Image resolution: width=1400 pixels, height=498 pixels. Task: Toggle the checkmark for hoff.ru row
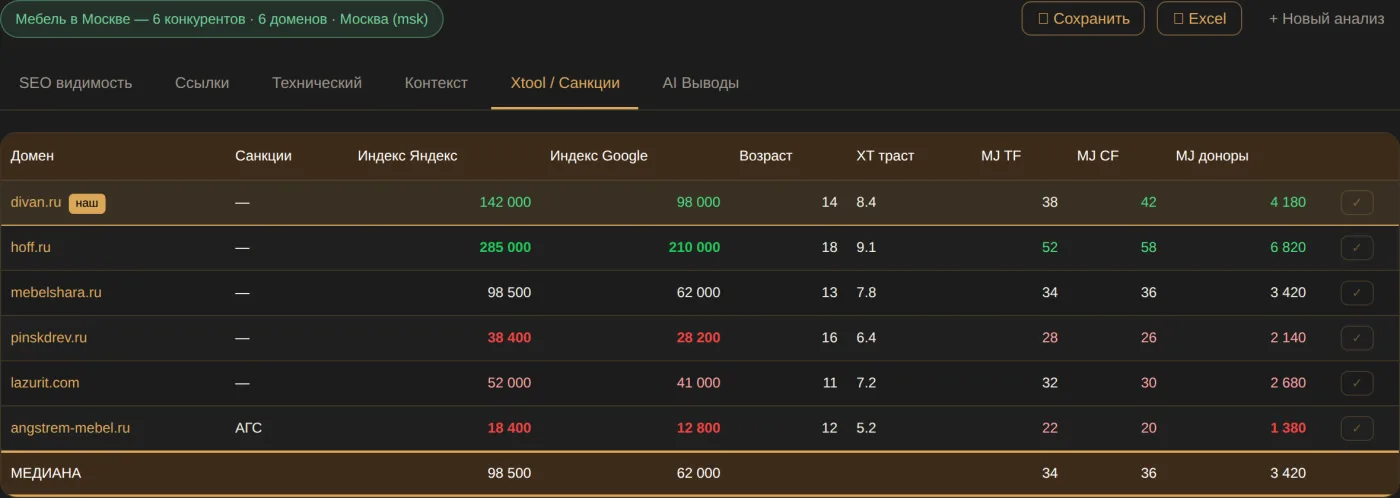(1356, 248)
